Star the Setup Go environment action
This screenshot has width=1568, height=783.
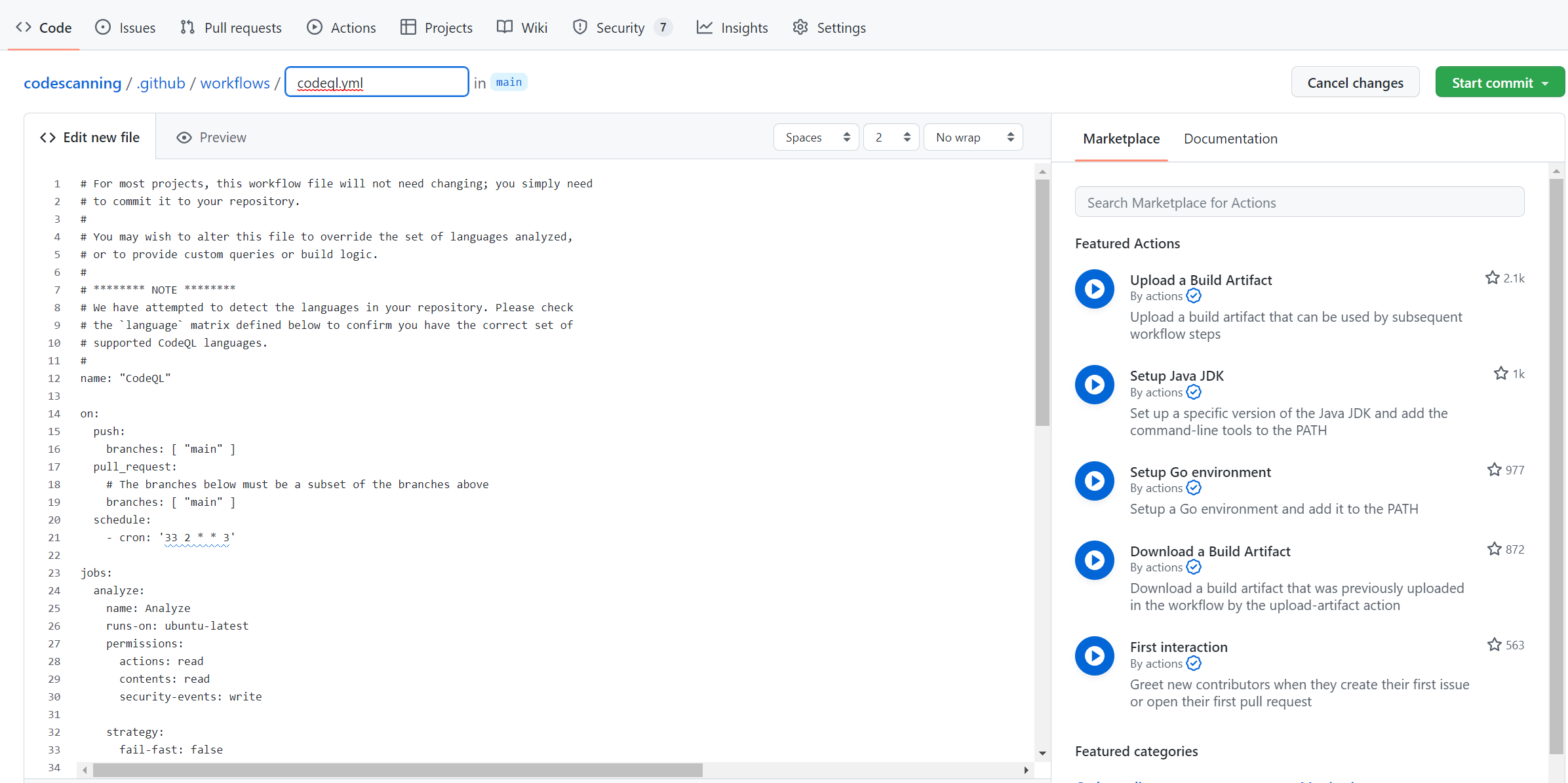1493,469
